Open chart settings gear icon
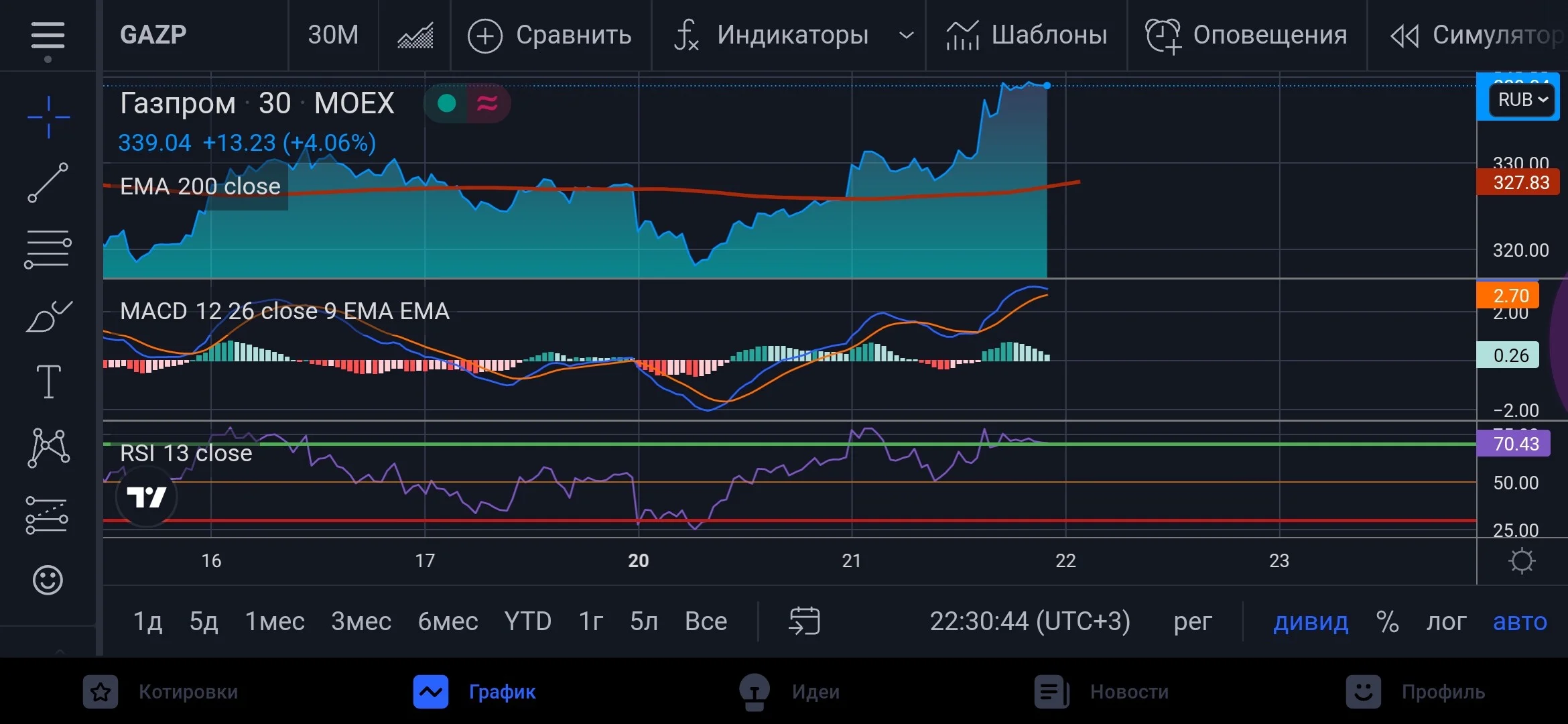Screen dimensions: 1568x724 (x=1522, y=560)
